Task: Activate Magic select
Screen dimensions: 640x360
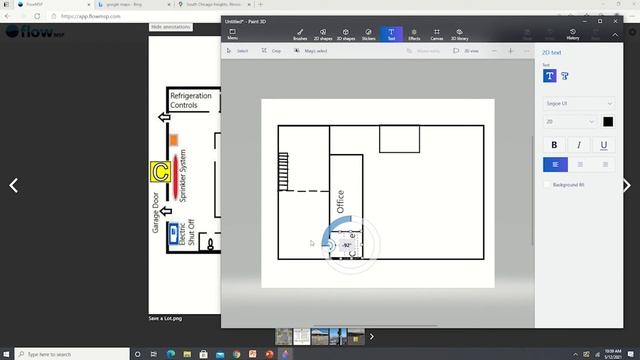Action: 311,51
